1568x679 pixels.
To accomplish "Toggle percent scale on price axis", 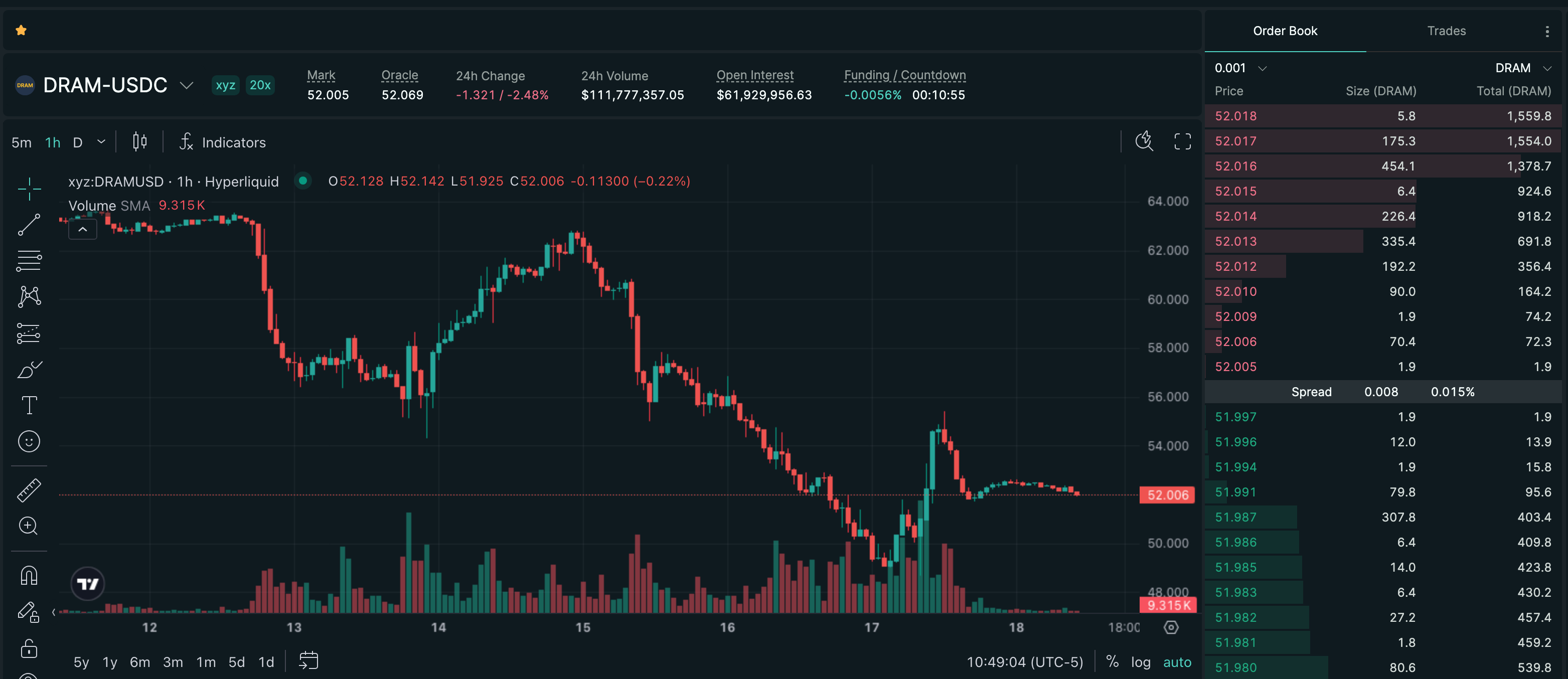I will 1112,662.
